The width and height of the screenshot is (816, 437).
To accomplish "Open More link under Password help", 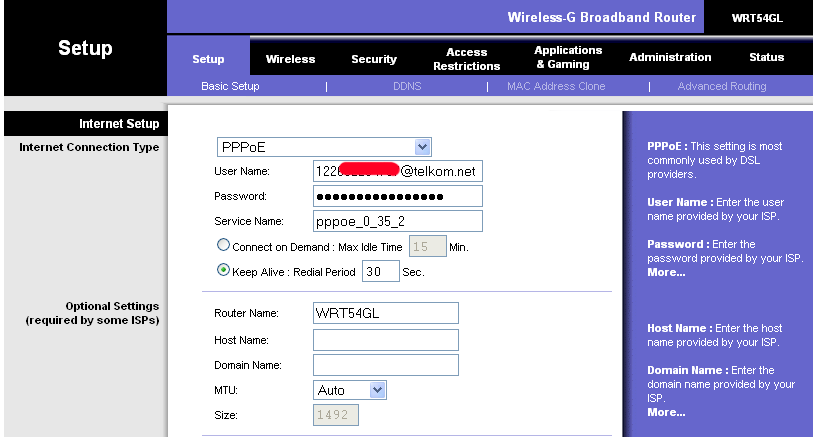I will [666, 272].
